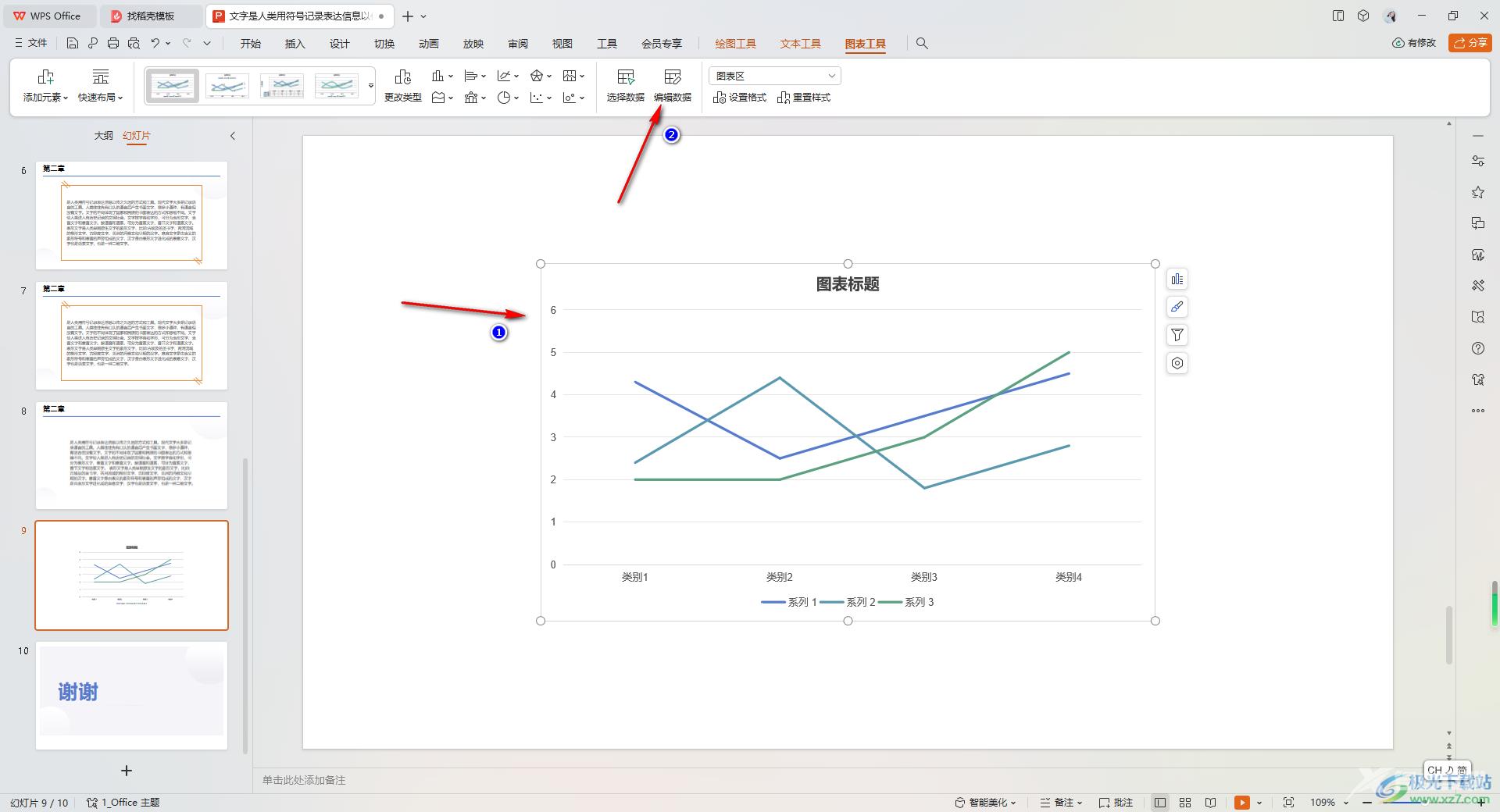Open chart style brush button beside chart

(1177, 307)
